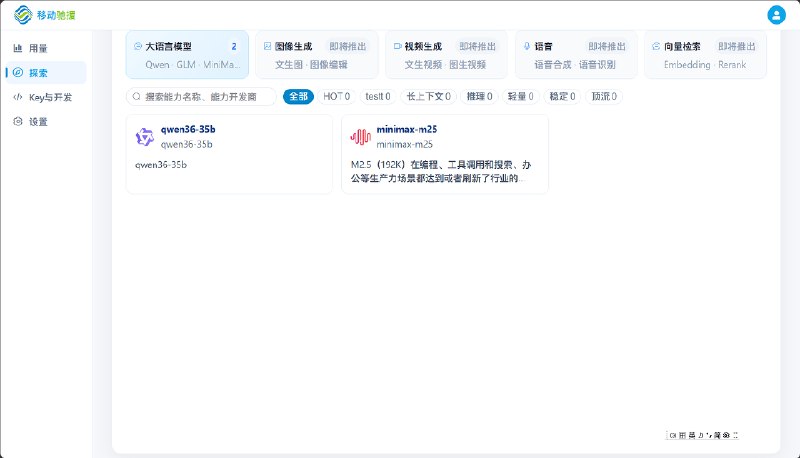Viewport: 800px width, 458px height.
Task: Filter by testt 0 tag
Action: click(x=378, y=96)
